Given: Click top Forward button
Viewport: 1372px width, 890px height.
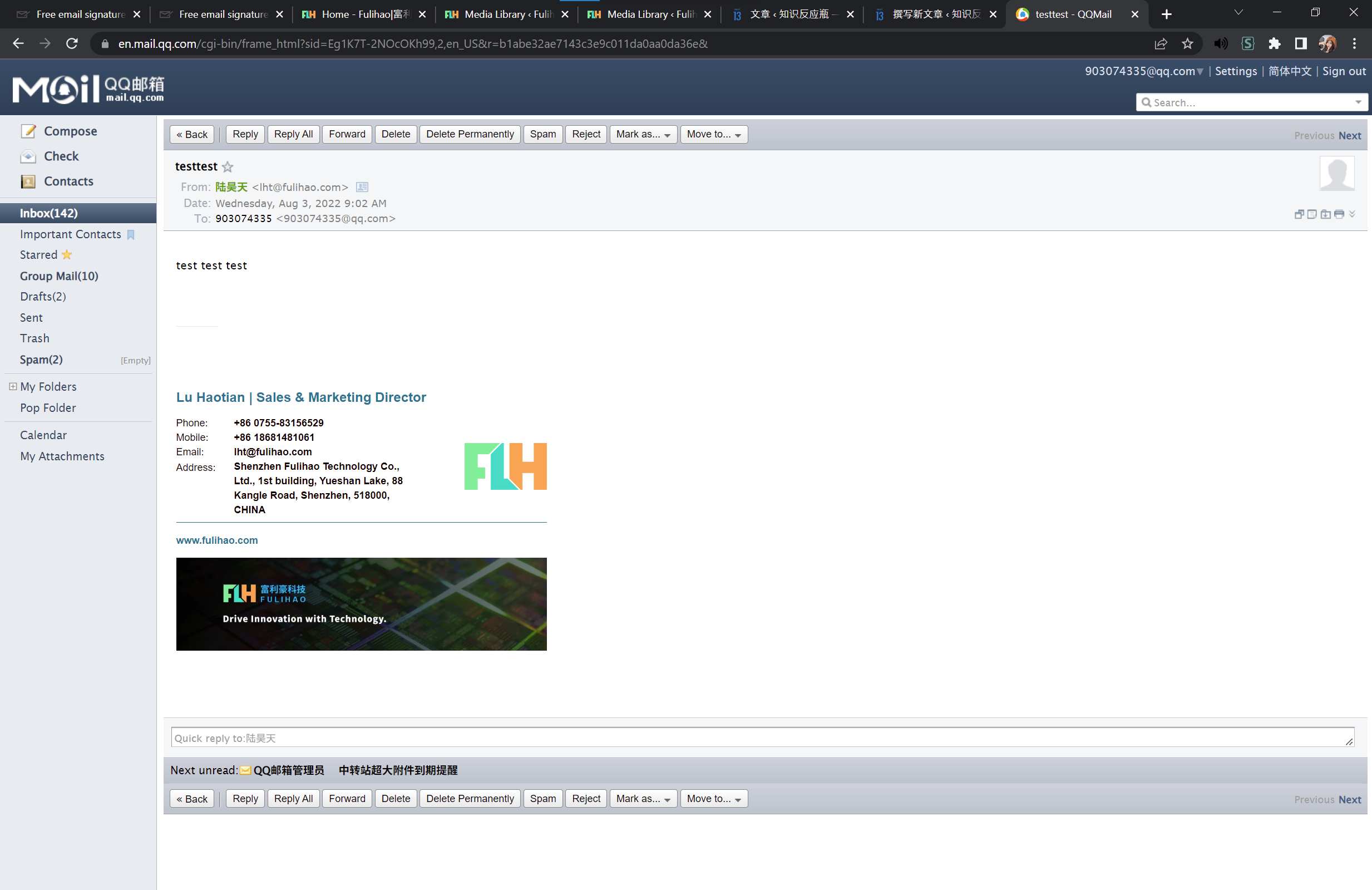Looking at the screenshot, I should 347,134.
